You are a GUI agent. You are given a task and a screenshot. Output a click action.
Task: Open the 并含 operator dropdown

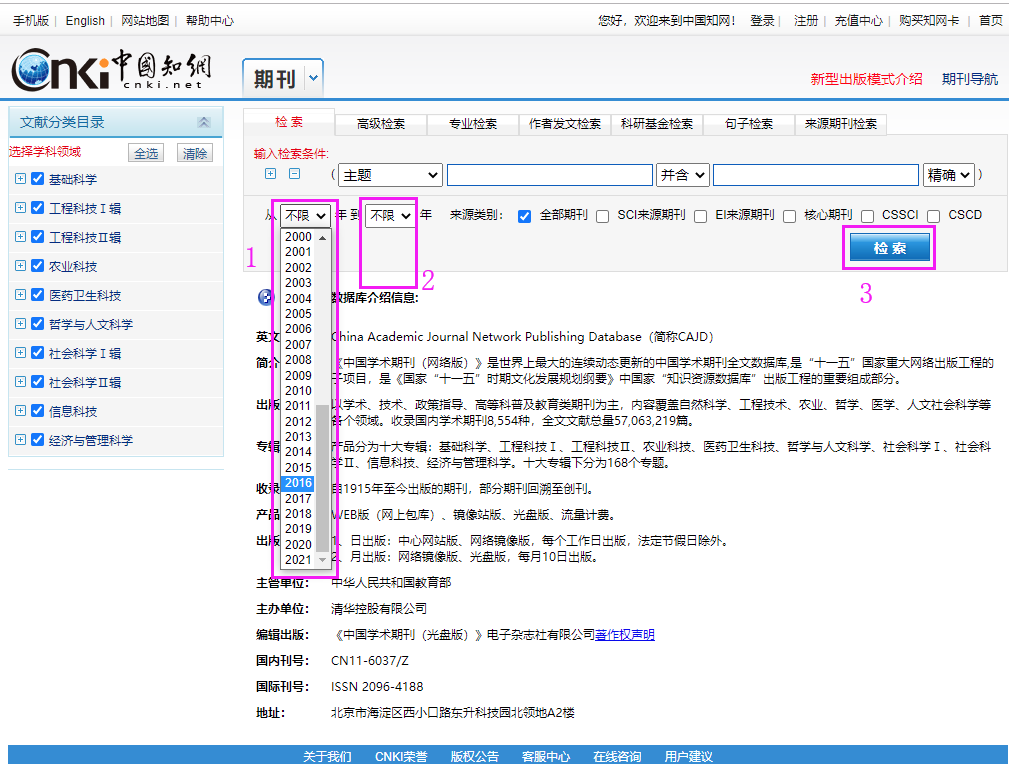683,175
